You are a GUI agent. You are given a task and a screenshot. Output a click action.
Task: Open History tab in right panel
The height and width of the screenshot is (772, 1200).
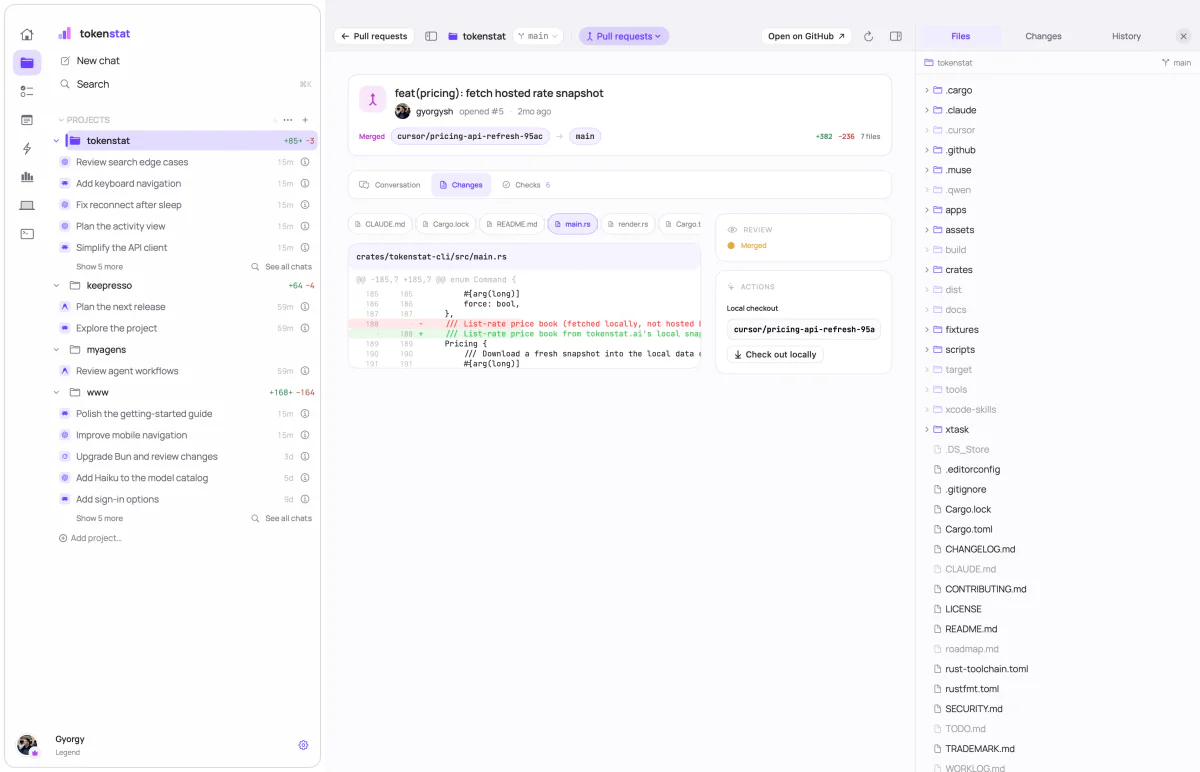click(1126, 36)
